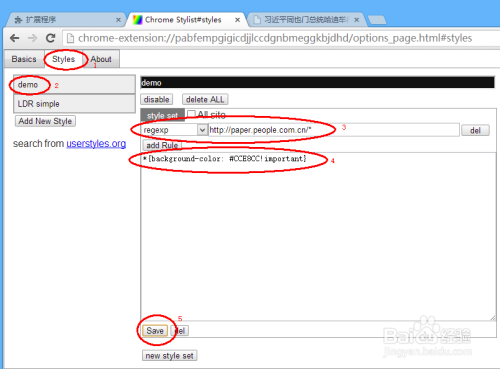
Task: Click the address bar URL
Action: pyautogui.click(x=275, y=38)
